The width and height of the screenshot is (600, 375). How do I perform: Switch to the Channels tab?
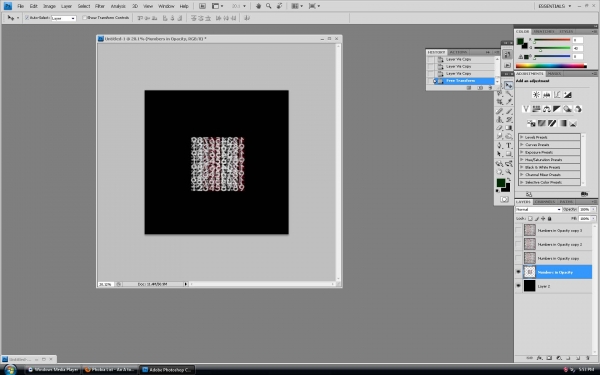coord(545,202)
